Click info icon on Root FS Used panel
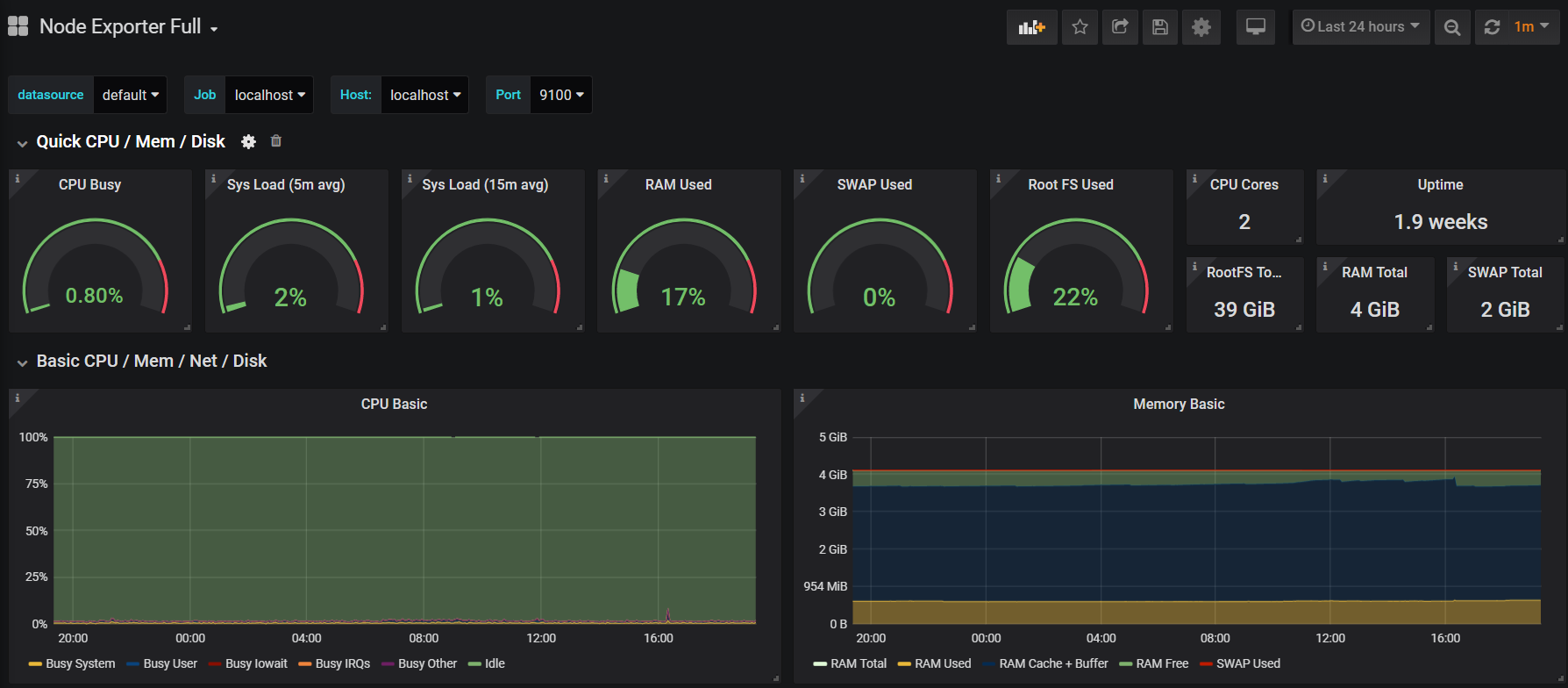 coord(999,178)
